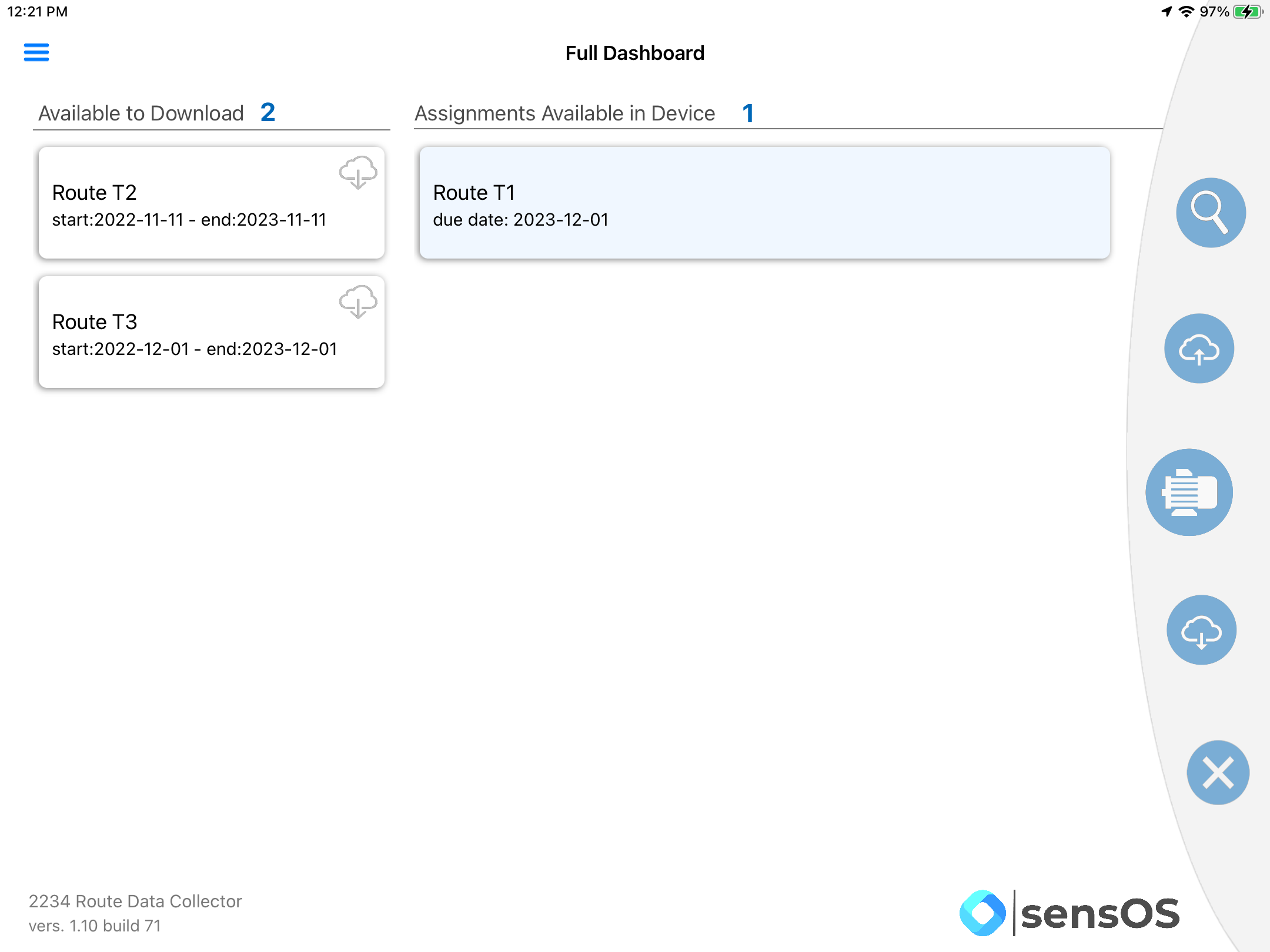Download Route T2 via cloud icon

point(358,172)
